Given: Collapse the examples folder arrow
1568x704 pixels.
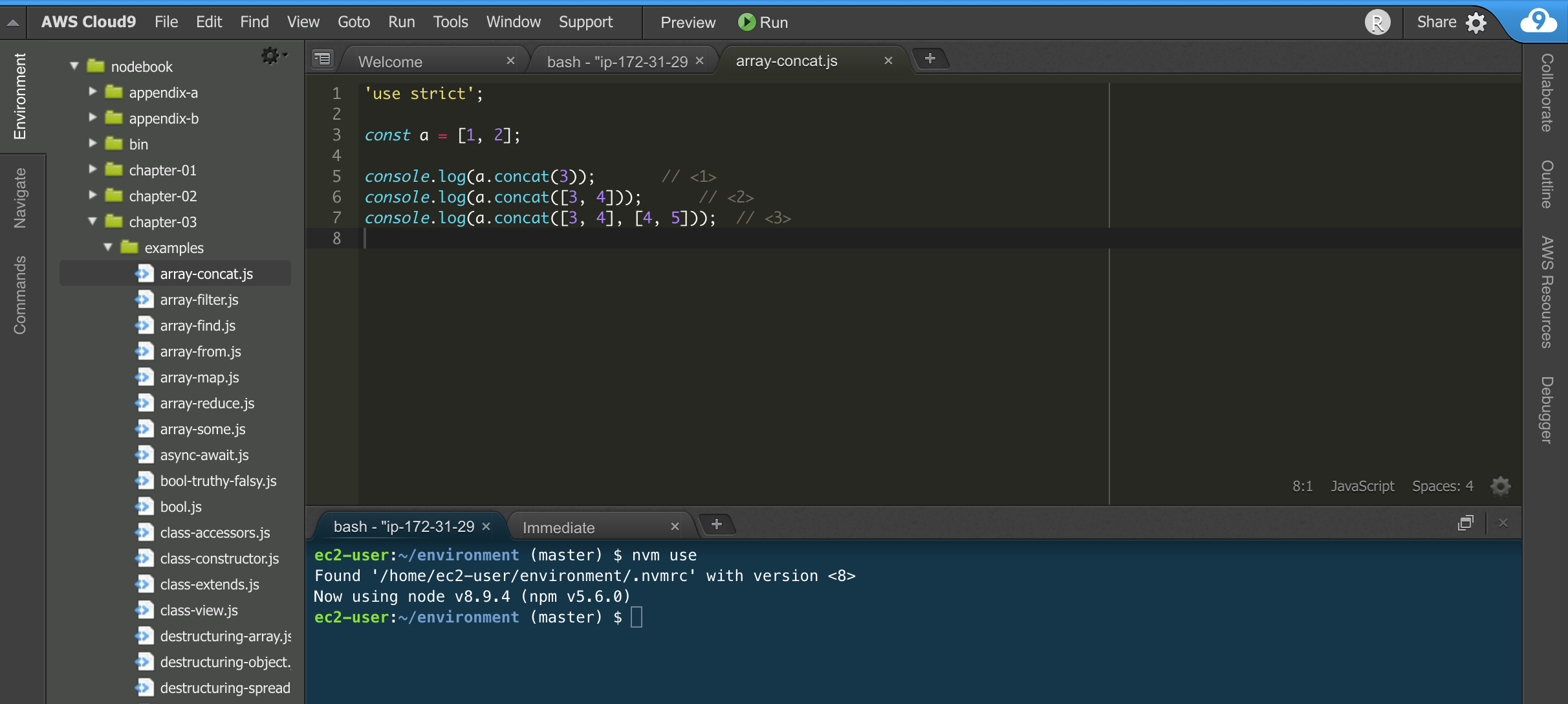Looking at the screenshot, I should tap(108, 247).
